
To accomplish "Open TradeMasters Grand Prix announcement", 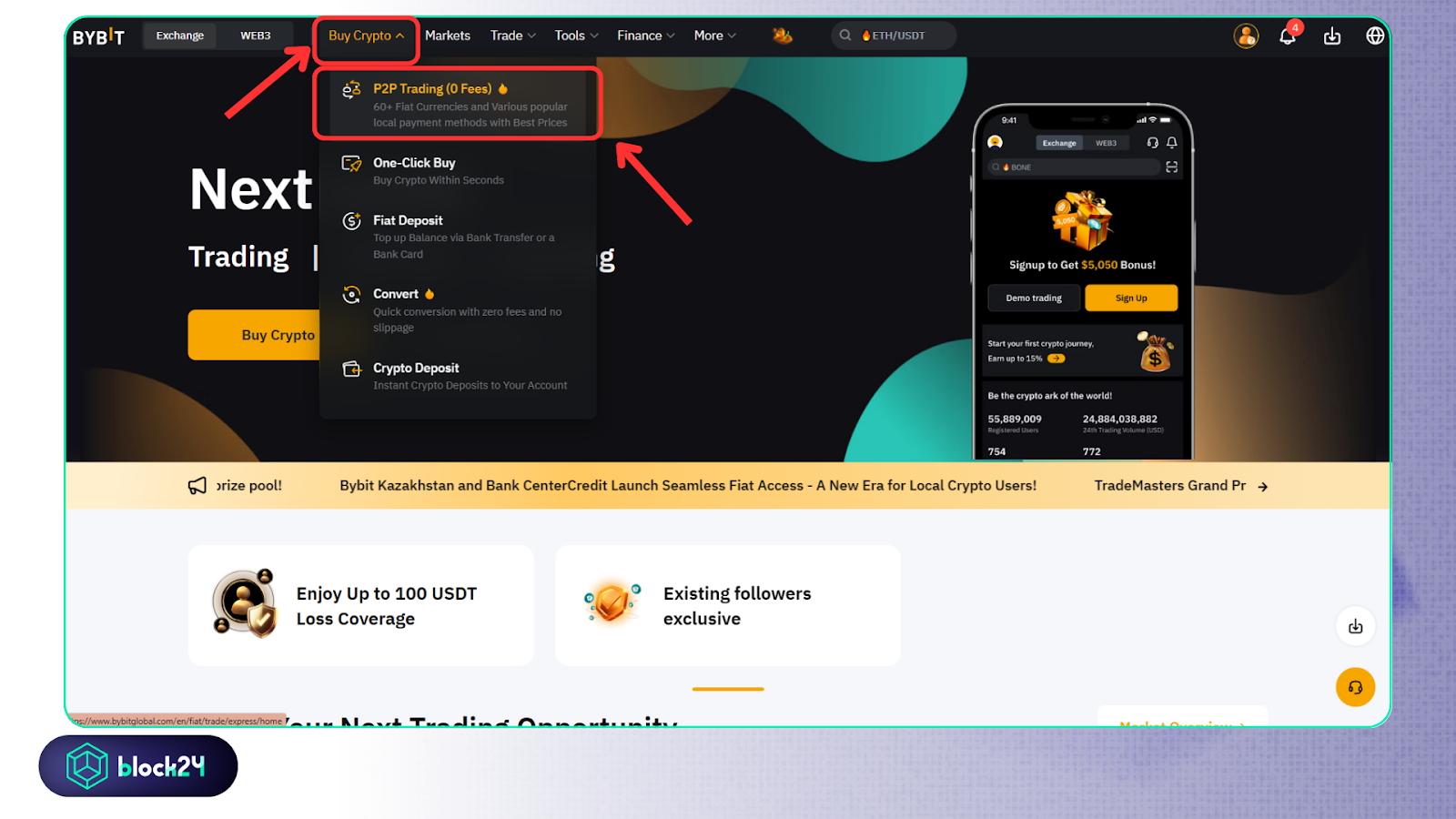I will tap(1169, 486).
